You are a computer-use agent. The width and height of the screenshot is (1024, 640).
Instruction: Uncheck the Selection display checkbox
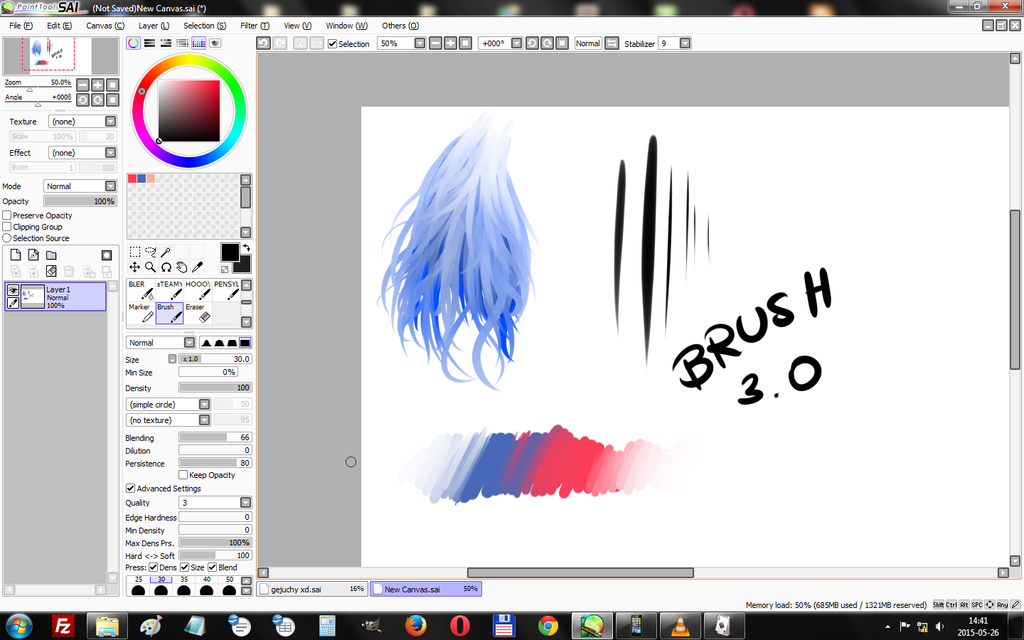click(x=332, y=44)
